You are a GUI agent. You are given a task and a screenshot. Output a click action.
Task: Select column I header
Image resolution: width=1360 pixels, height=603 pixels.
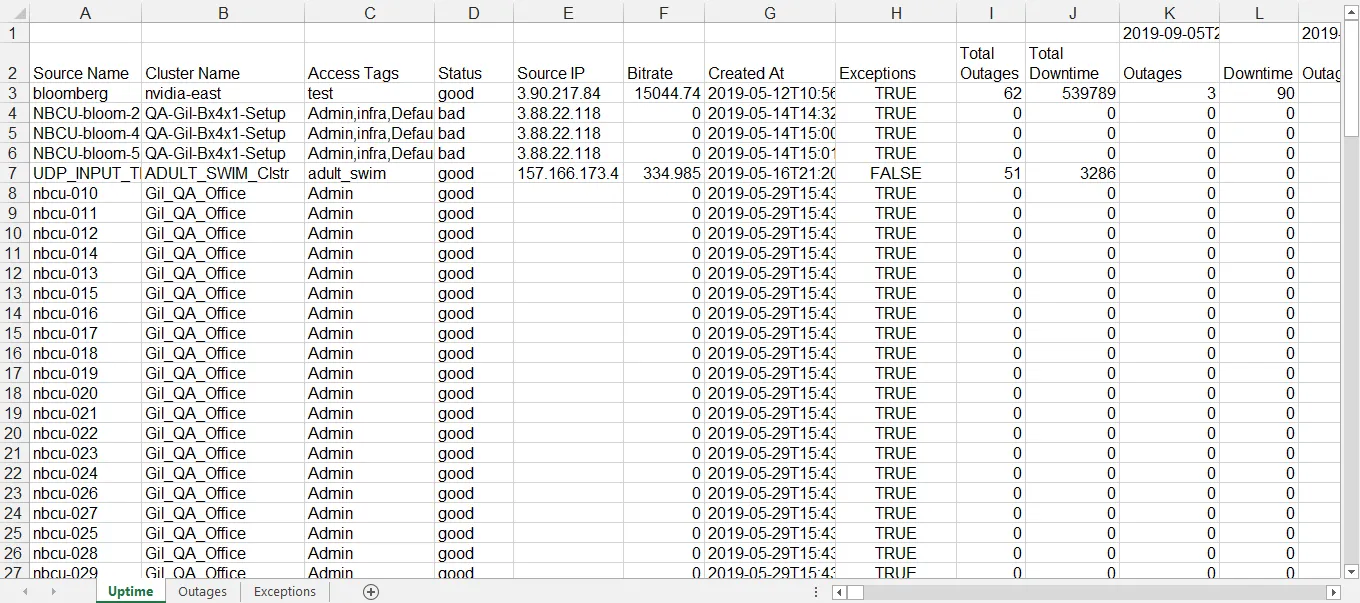tap(991, 13)
